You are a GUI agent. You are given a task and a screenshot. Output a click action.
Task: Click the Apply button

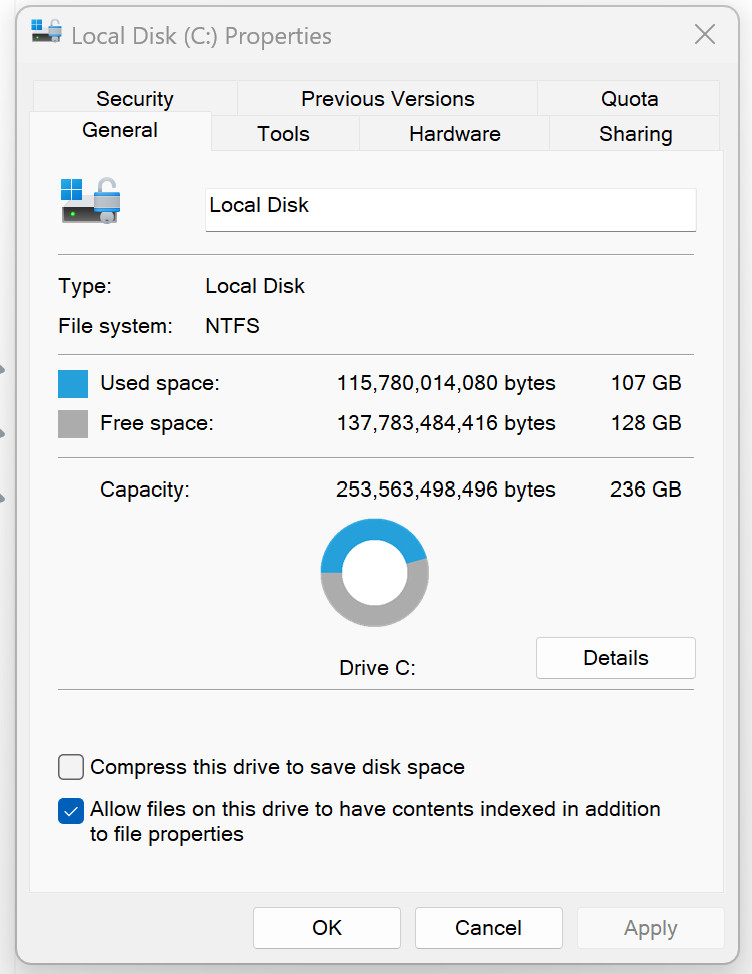(650, 928)
